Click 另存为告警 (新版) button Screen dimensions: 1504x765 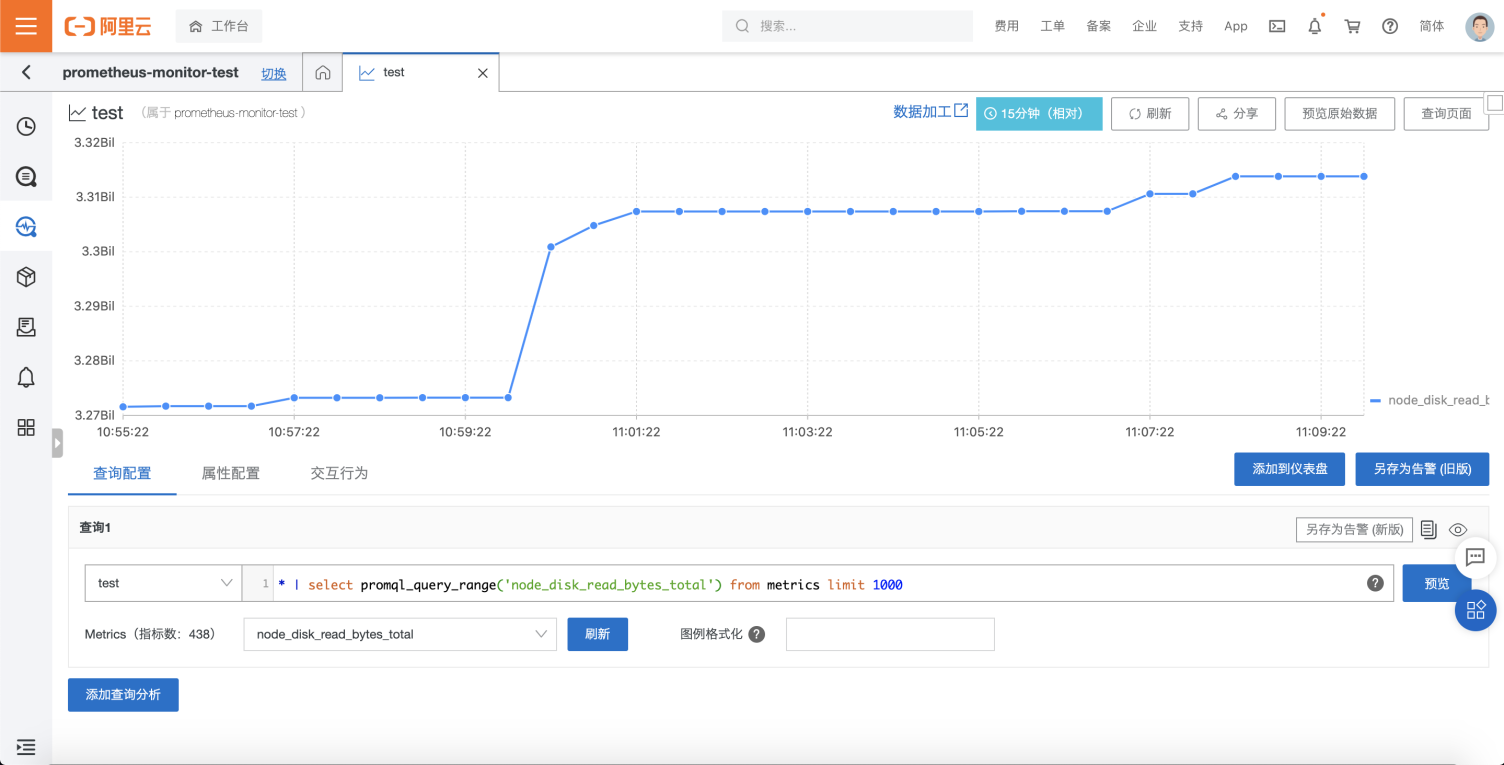pos(1354,529)
